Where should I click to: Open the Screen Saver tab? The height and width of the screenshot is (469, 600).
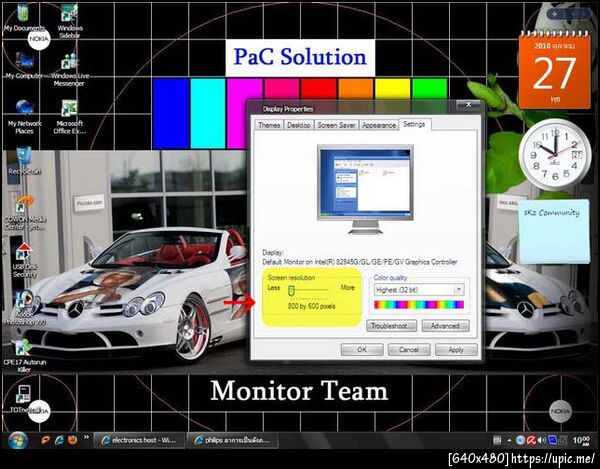coord(336,125)
